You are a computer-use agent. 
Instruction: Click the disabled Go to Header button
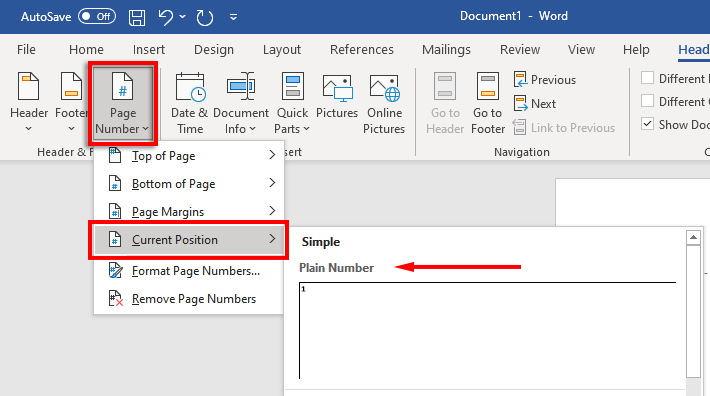pos(445,103)
